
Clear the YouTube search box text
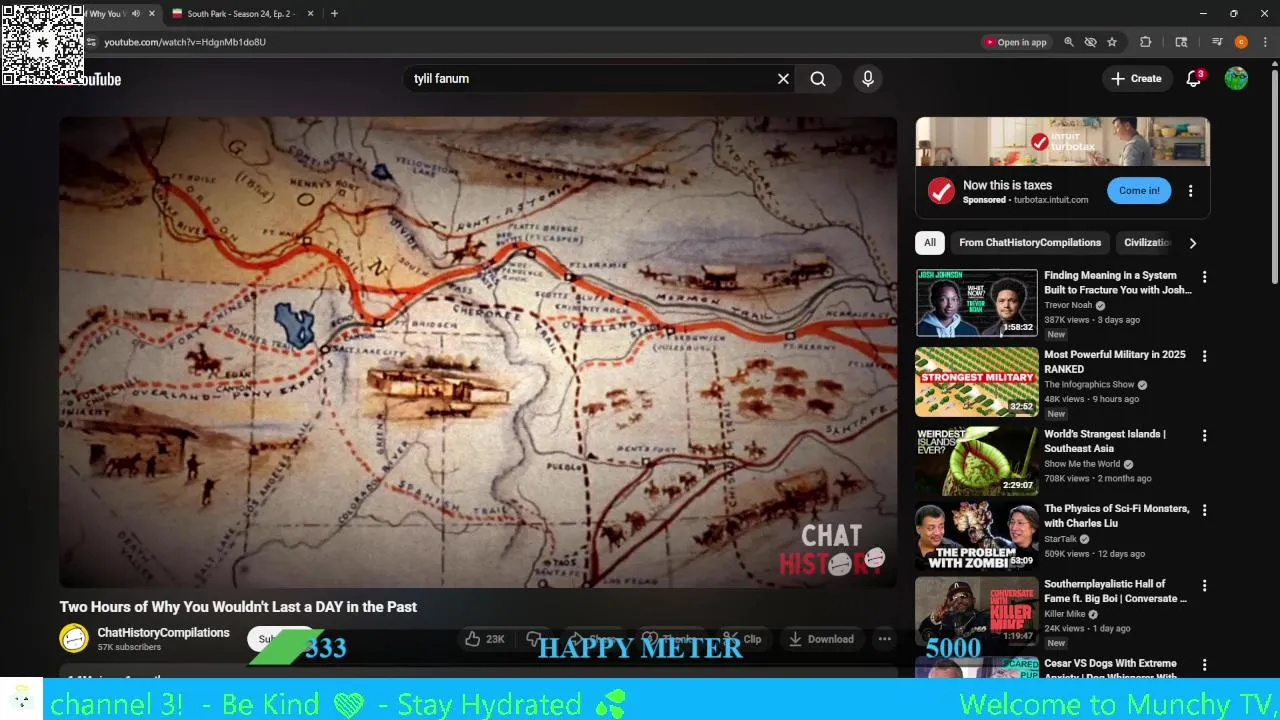[x=783, y=79]
